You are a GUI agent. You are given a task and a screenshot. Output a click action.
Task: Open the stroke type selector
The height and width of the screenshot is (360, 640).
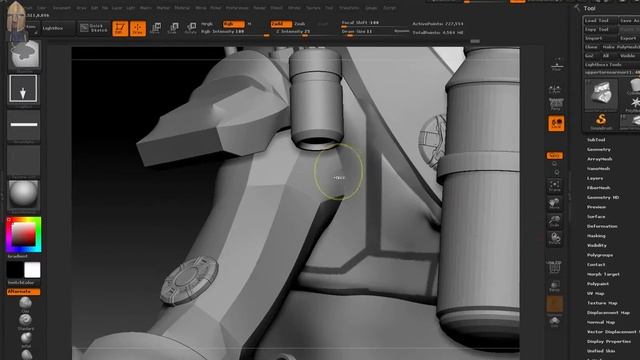[23, 89]
